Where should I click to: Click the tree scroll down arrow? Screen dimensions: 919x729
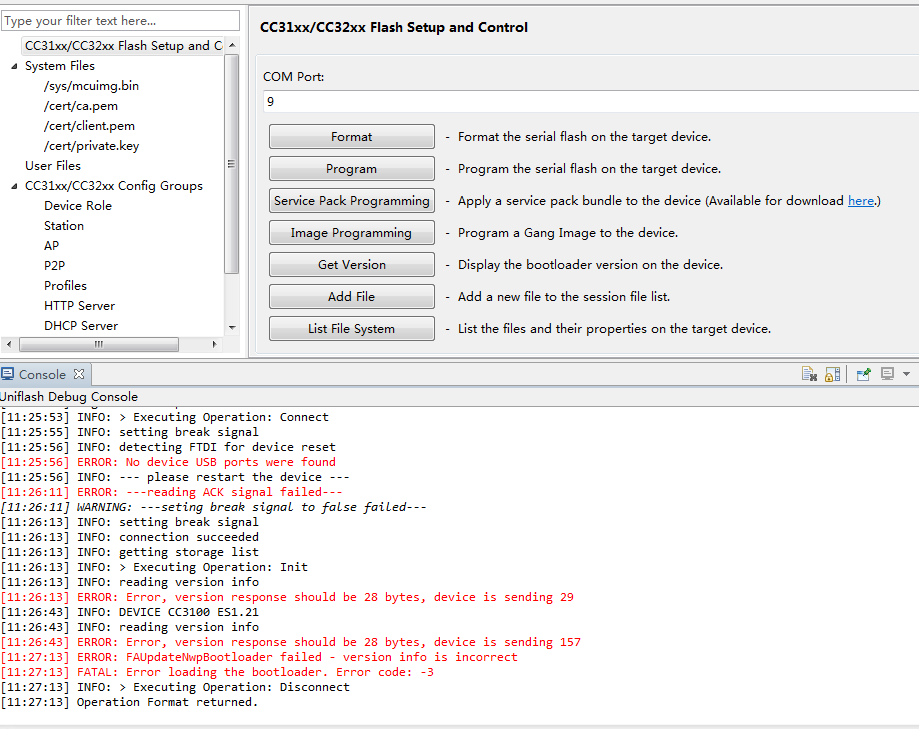232,328
